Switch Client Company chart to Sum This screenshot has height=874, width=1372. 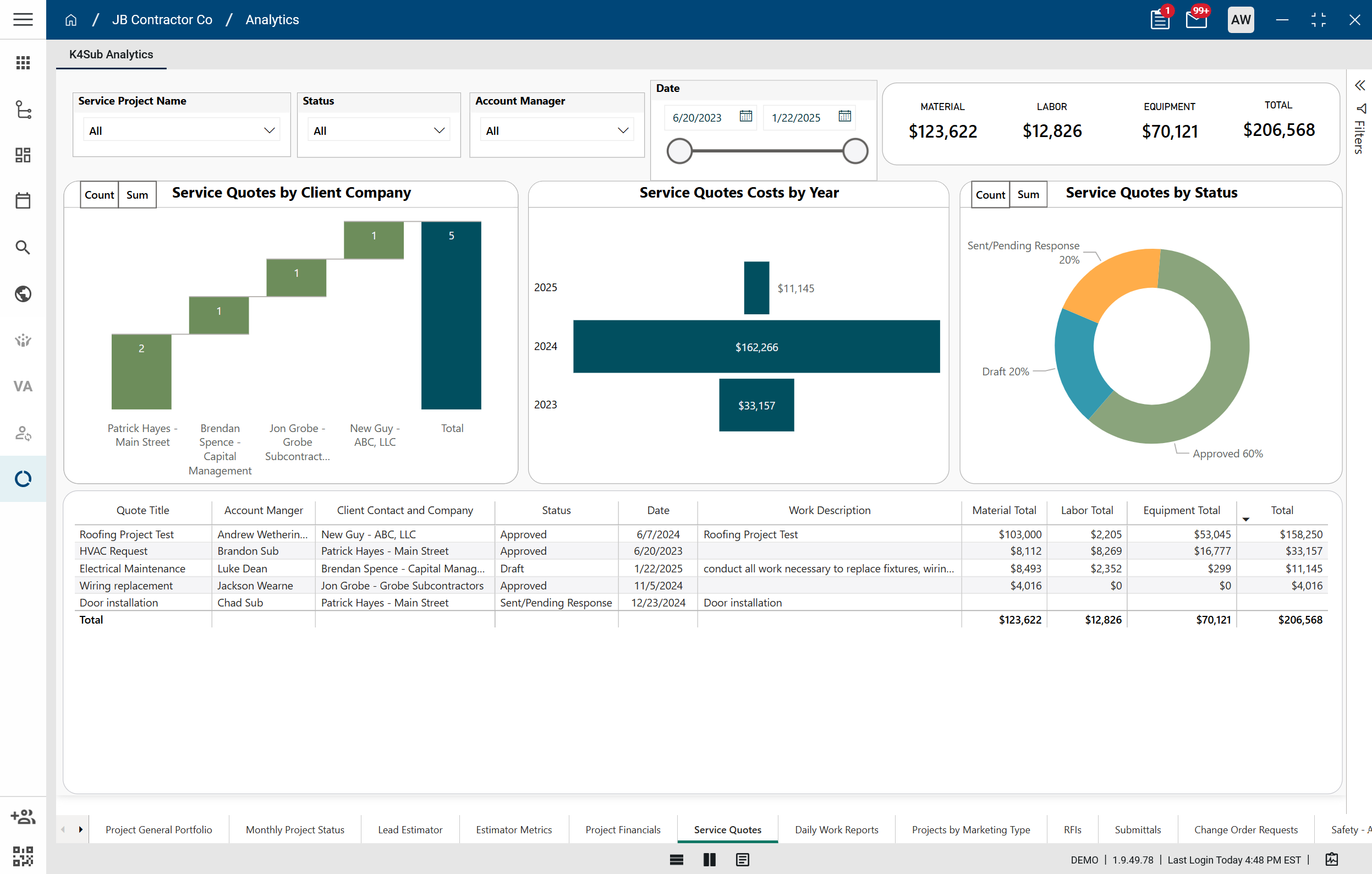(x=137, y=195)
